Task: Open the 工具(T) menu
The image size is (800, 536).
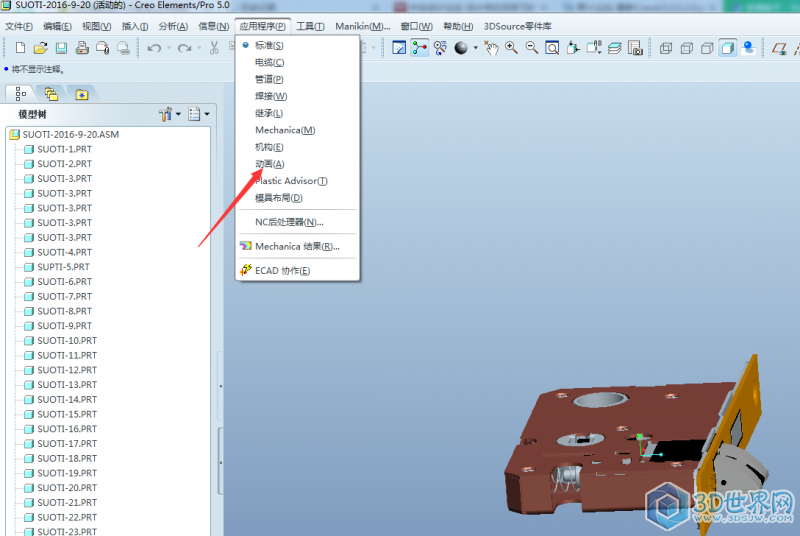Action: pos(310,27)
